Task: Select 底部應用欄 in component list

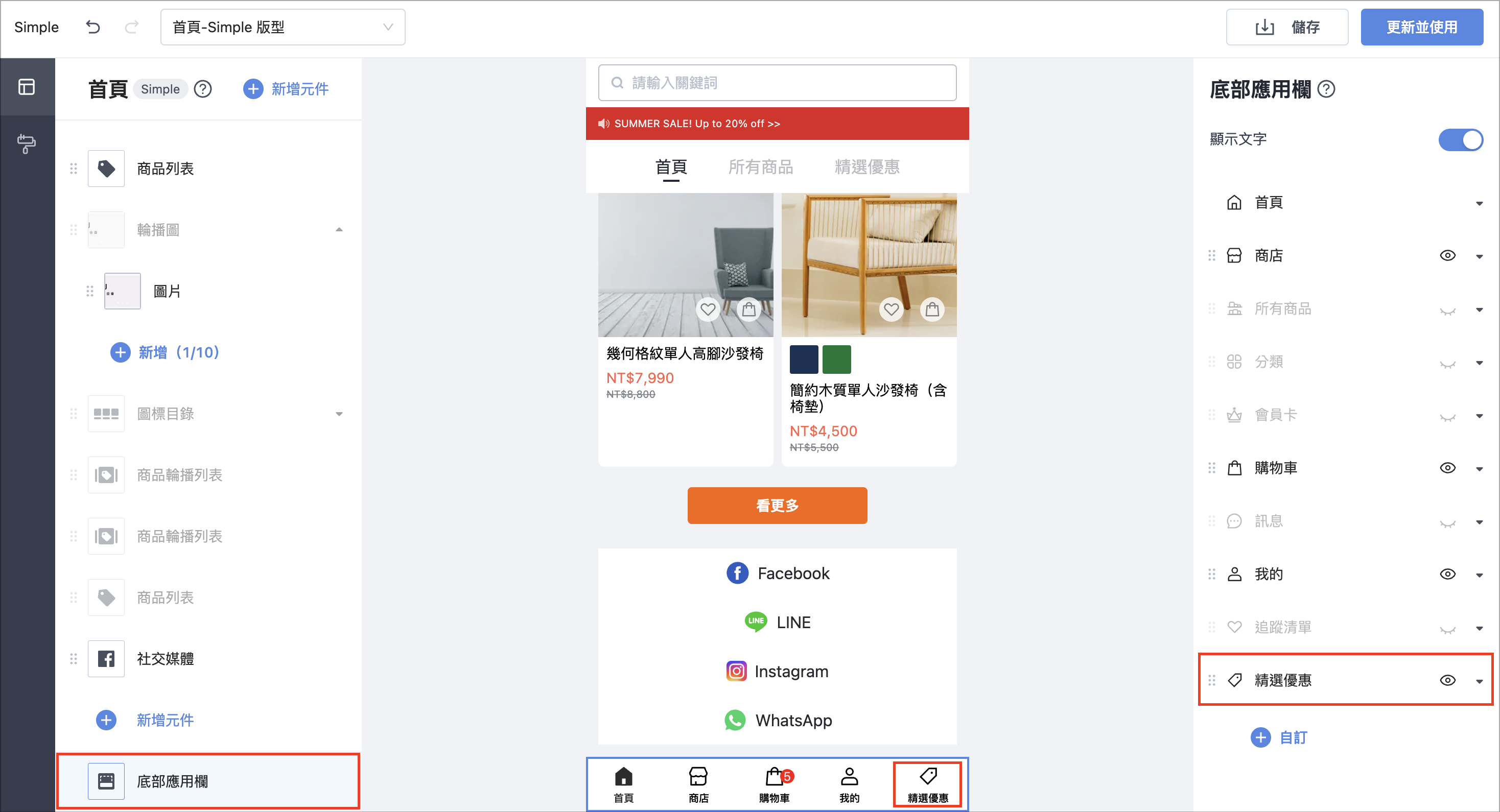Action: point(208,780)
